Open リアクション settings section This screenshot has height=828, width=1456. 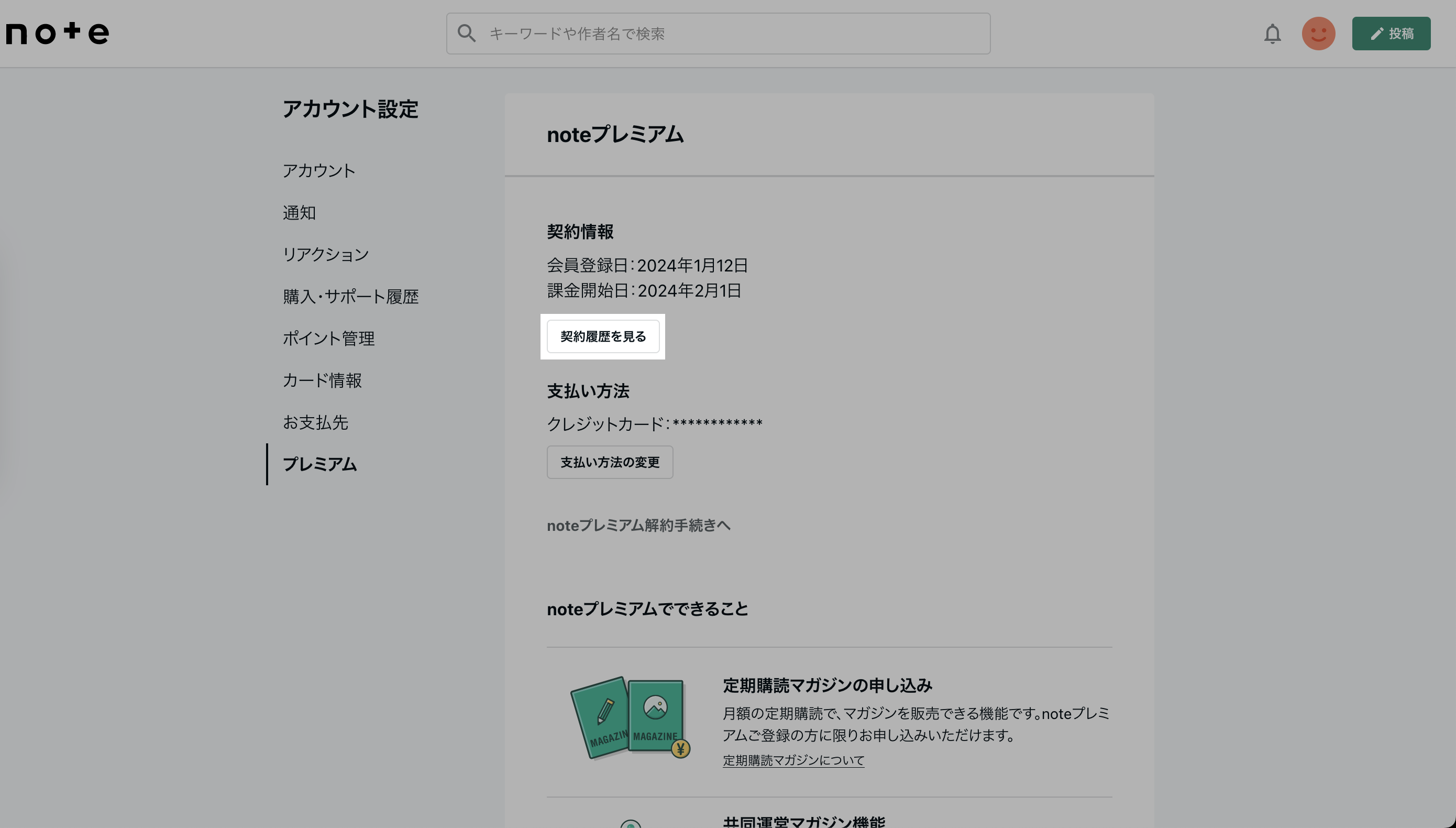pos(326,254)
